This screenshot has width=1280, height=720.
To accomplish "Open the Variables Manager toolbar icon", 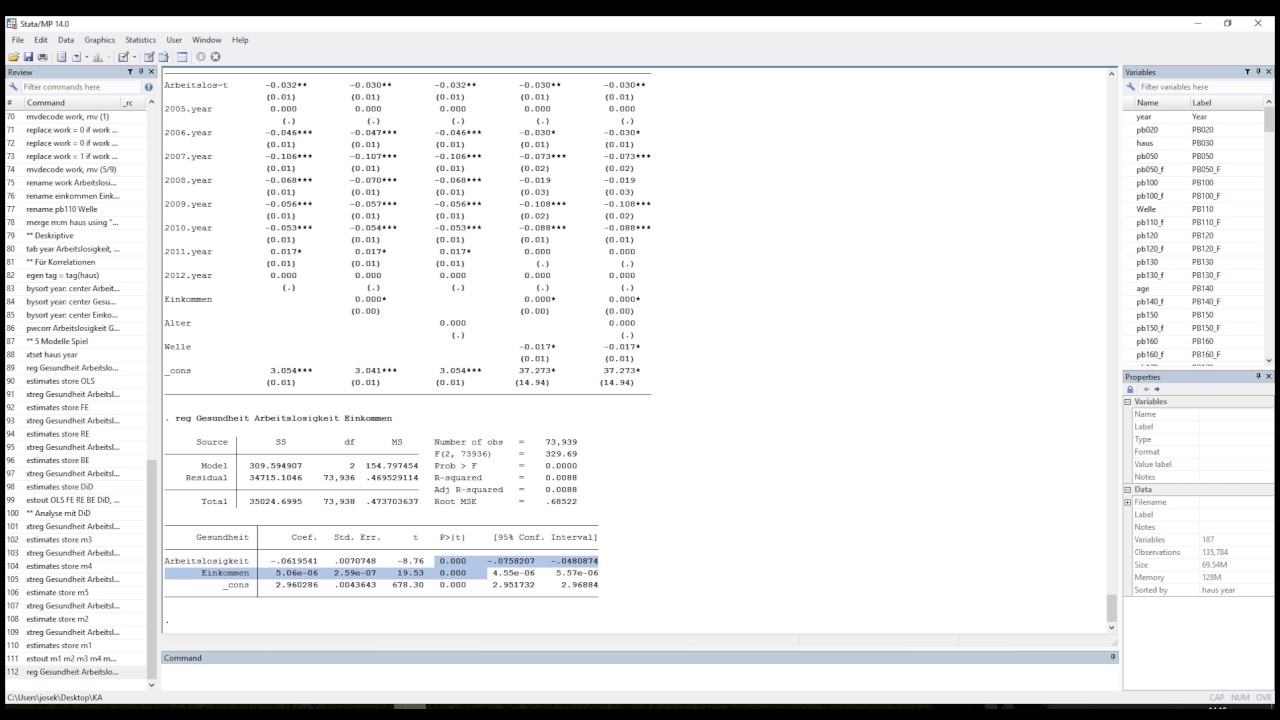I will [x=182, y=57].
